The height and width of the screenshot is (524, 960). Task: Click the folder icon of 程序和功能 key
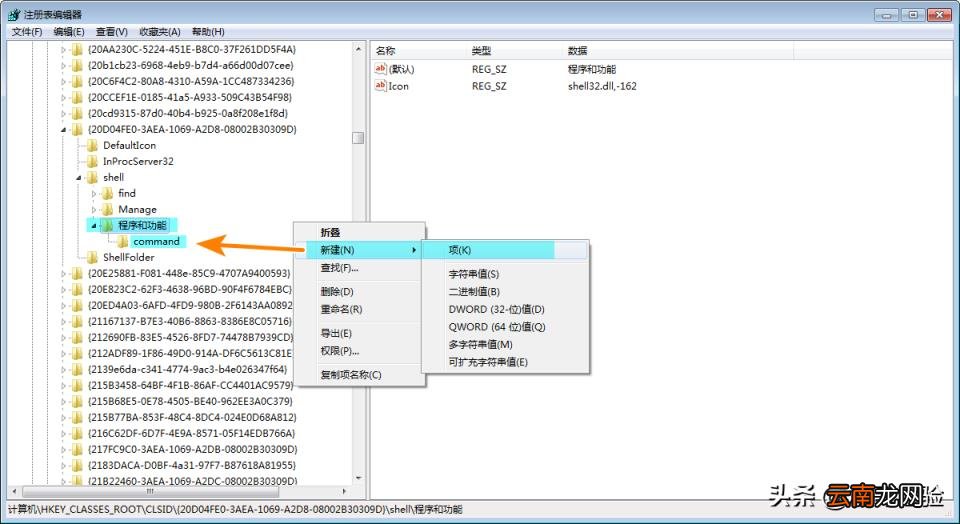pos(108,225)
